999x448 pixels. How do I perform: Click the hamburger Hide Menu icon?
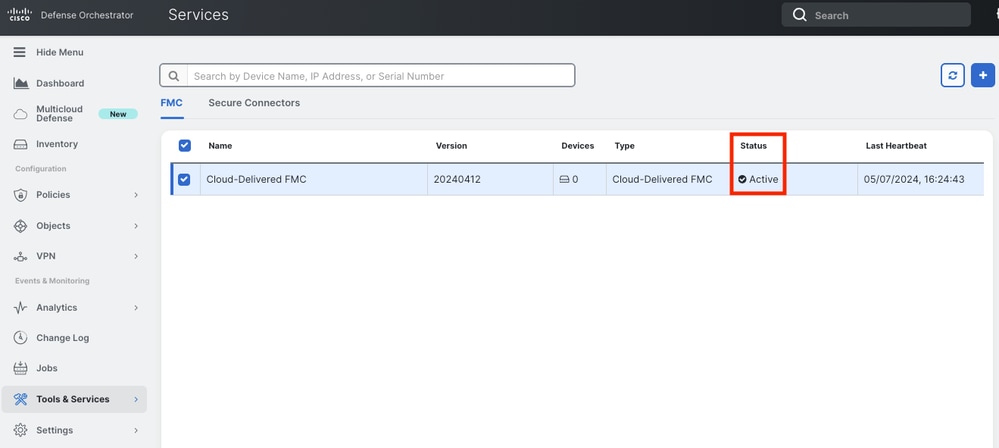[20, 52]
